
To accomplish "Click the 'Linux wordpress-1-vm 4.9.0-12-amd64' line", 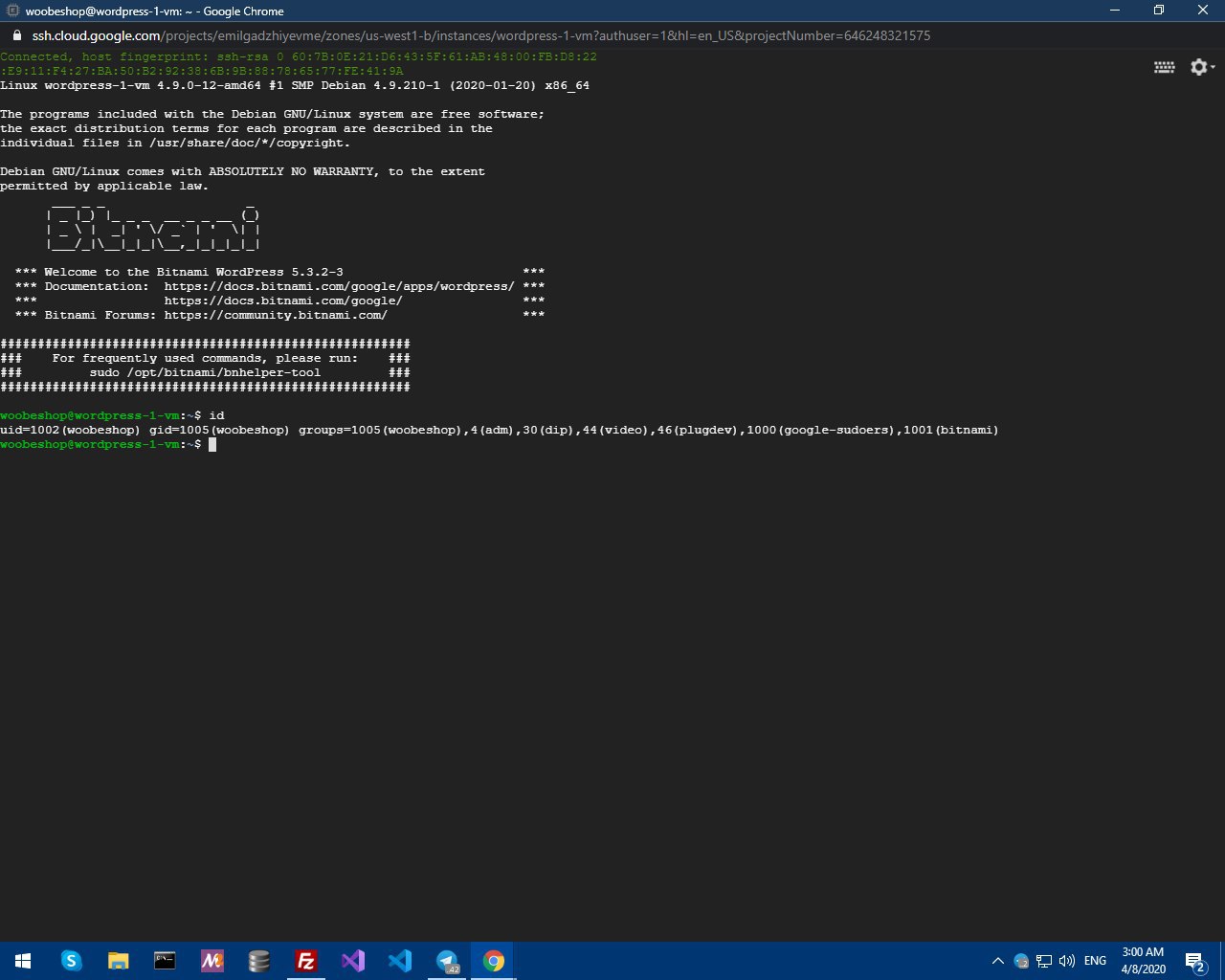I will (295, 85).
